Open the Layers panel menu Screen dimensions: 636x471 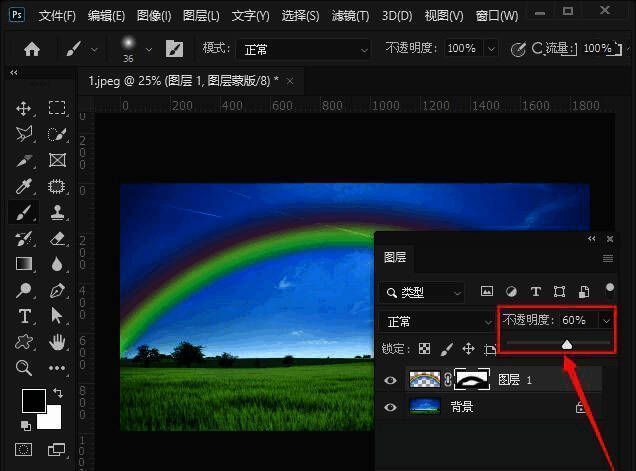click(x=608, y=258)
